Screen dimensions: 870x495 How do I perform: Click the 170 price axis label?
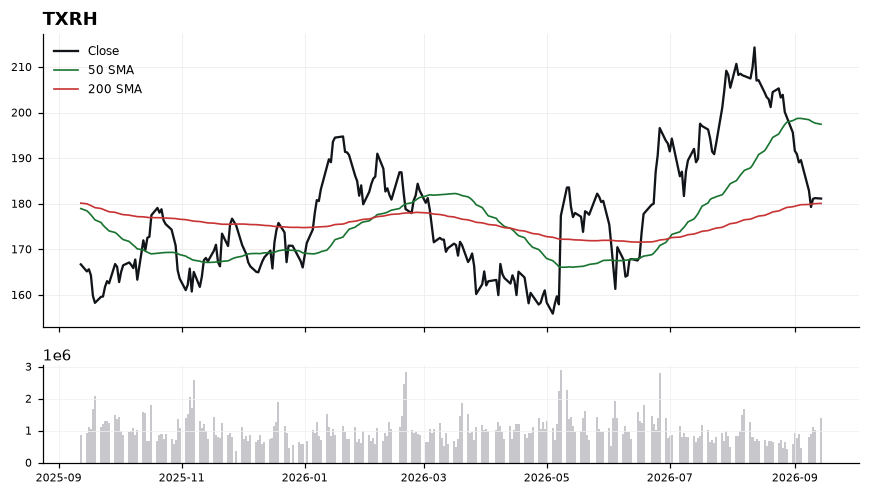click(x=22, y=250)
